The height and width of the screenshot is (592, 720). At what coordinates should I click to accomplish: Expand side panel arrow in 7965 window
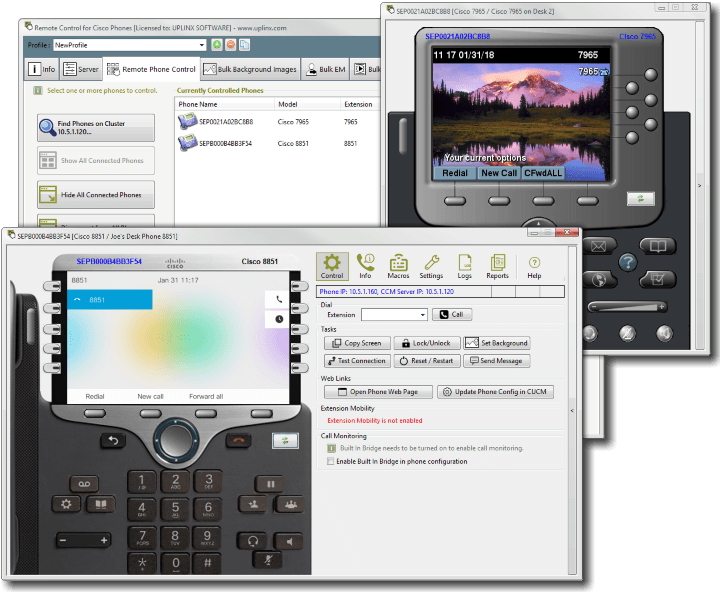700,186
